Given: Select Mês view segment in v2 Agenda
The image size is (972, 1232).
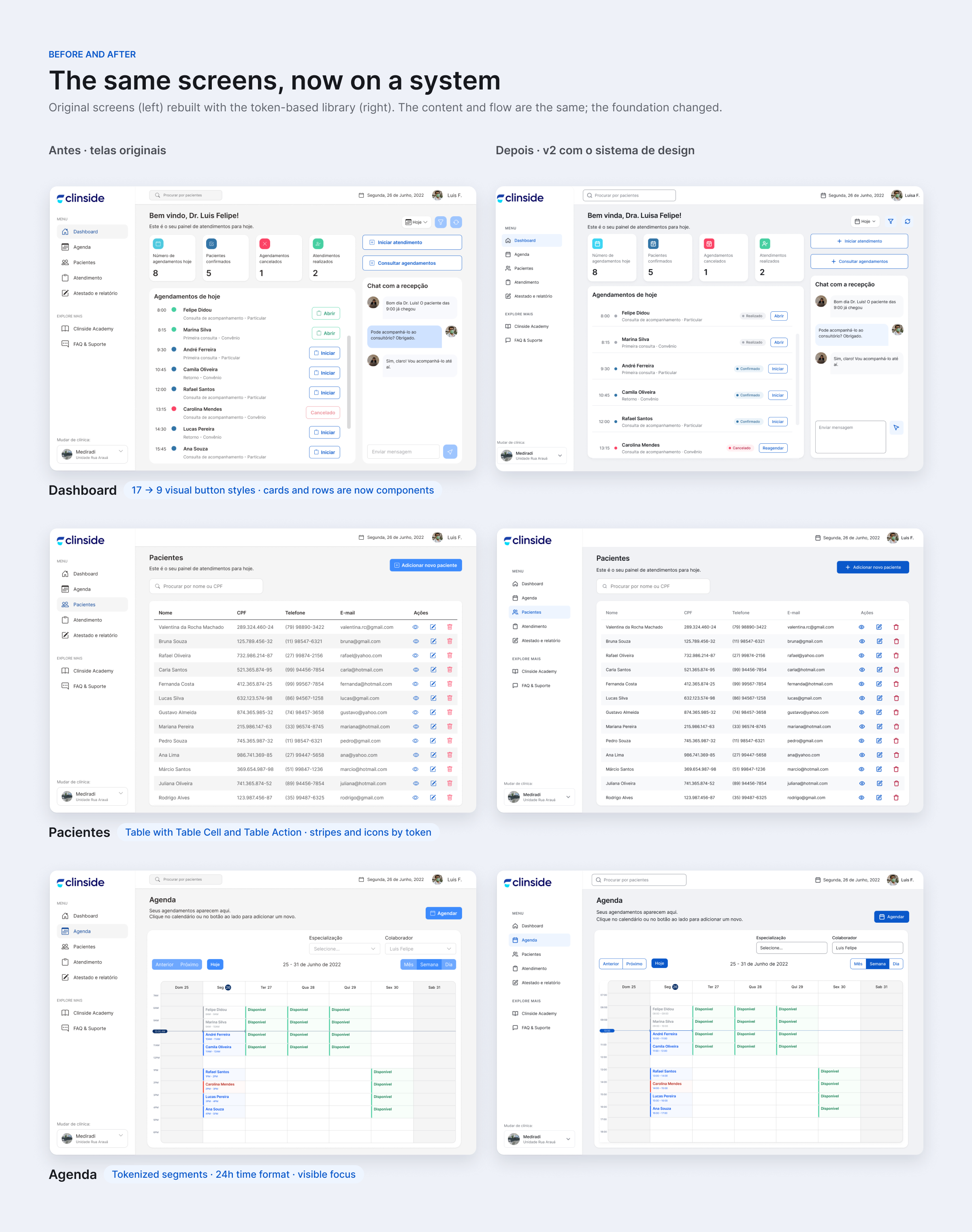Looking at the screenshot, I should point(858,964).
